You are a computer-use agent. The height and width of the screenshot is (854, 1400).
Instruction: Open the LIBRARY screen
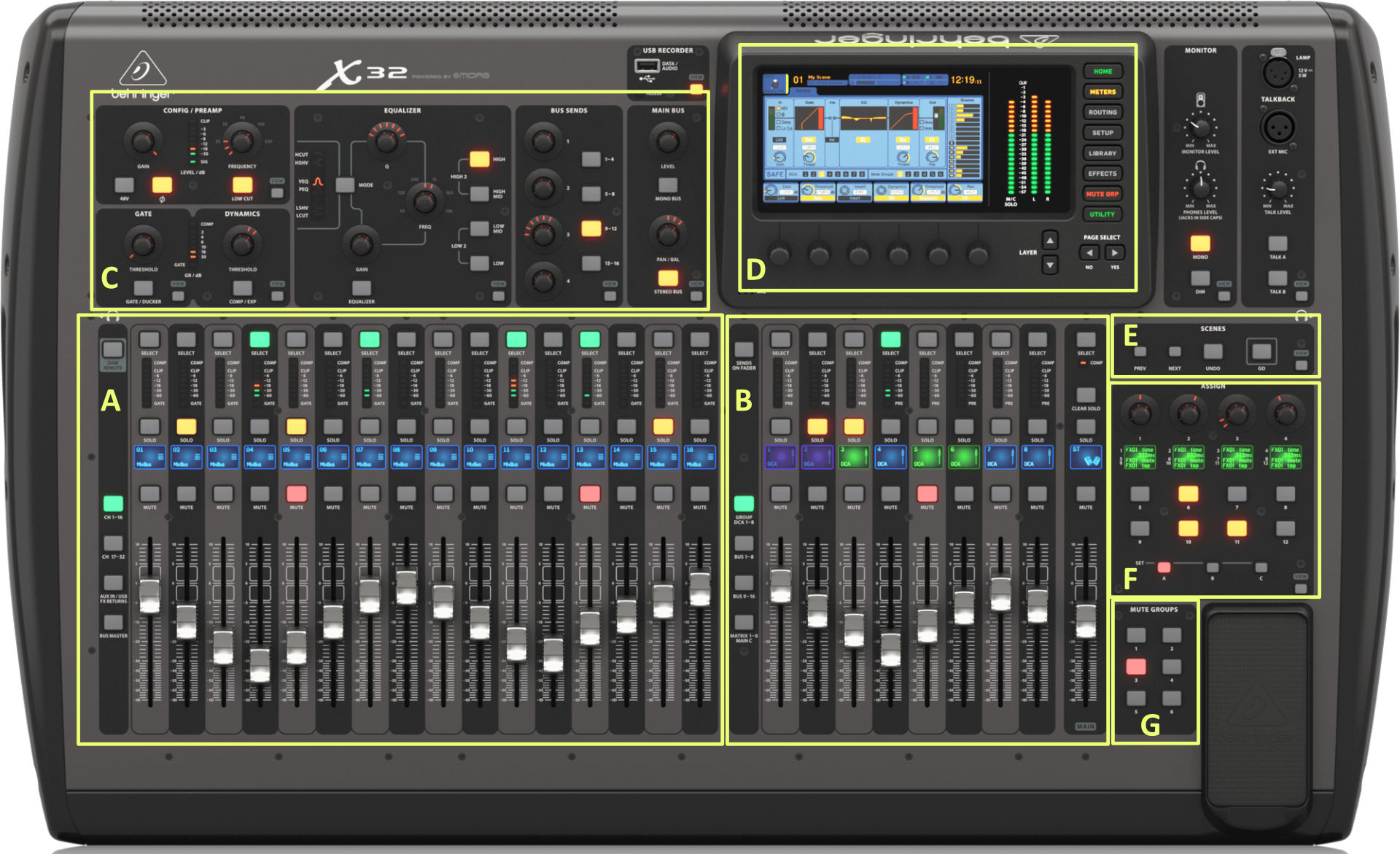(x=1102, y=153)
